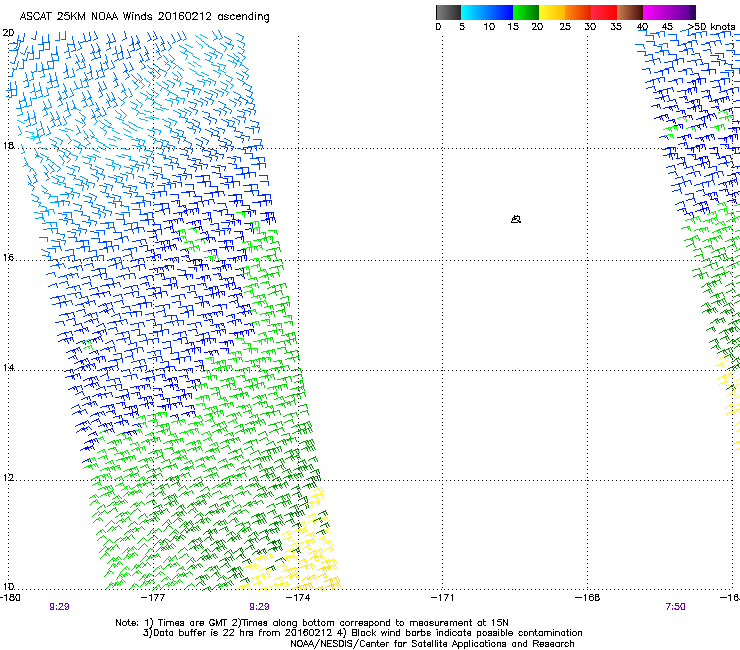Click the longitude label '-171'
740x650 pixels.
(x=443, y=598)
